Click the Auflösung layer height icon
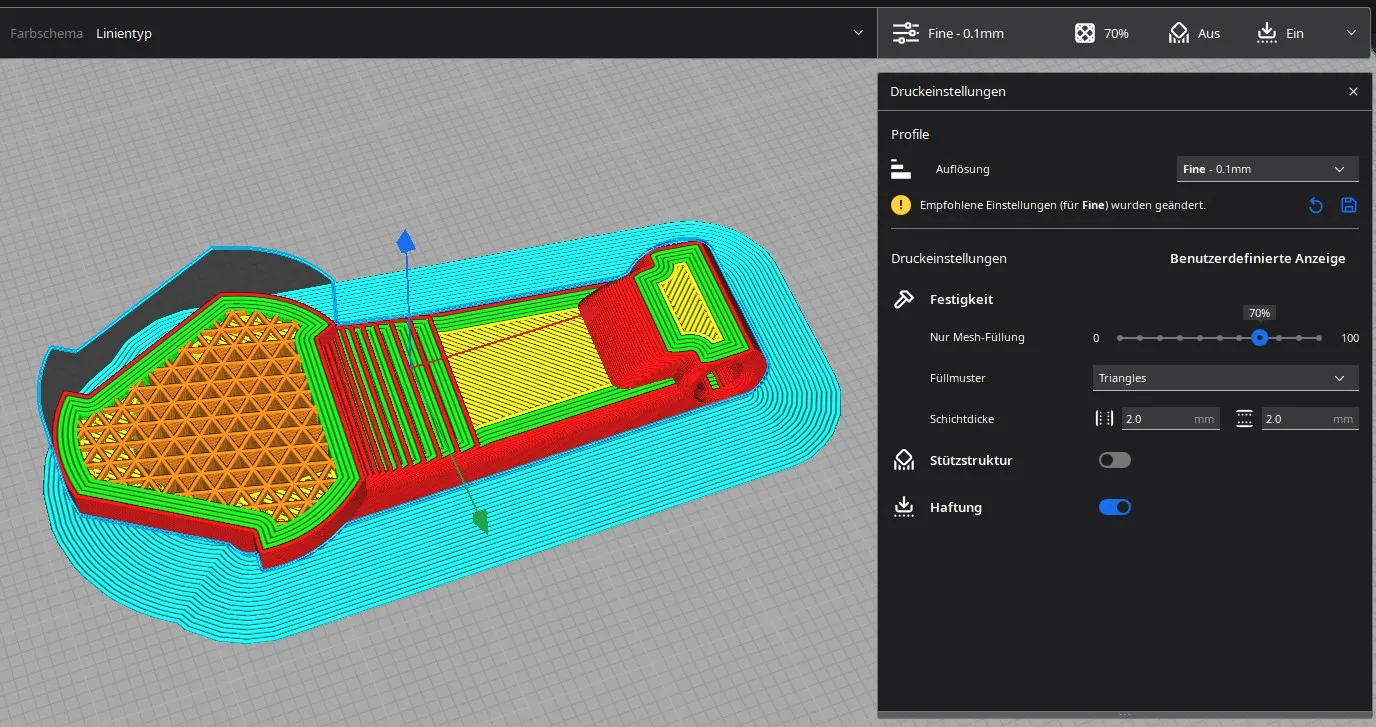 (x=901, y=169)
